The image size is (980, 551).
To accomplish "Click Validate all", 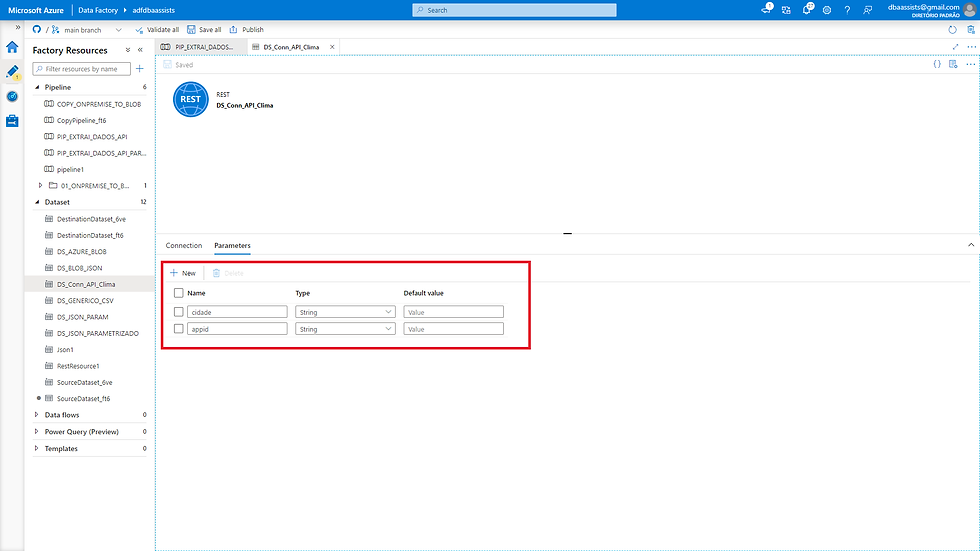I will pos(157,29).
